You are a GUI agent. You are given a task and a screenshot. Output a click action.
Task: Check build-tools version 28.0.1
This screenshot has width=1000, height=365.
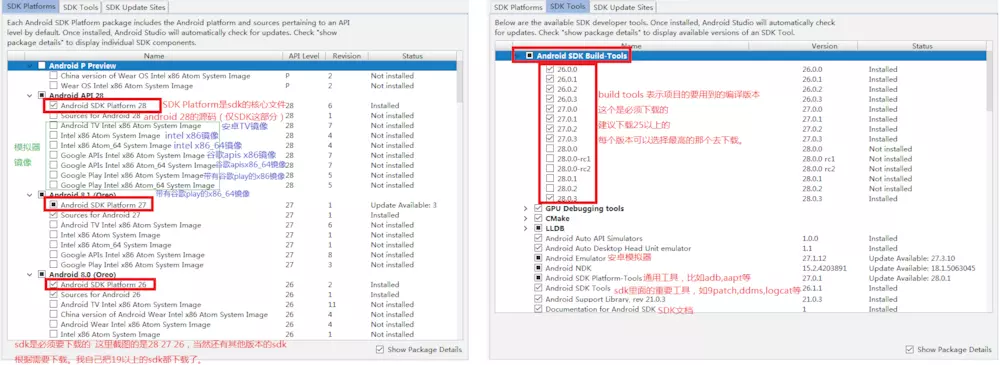(550, 179)
